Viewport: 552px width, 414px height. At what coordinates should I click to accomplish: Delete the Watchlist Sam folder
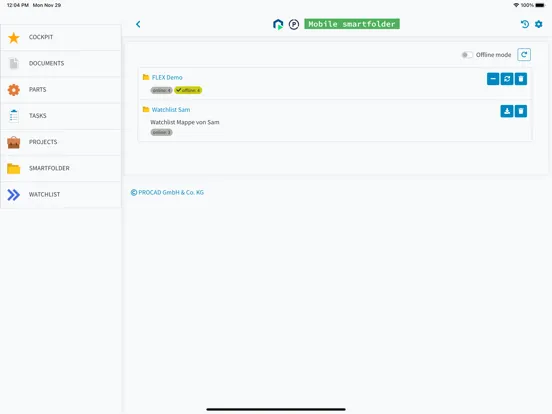click(521, 111)
